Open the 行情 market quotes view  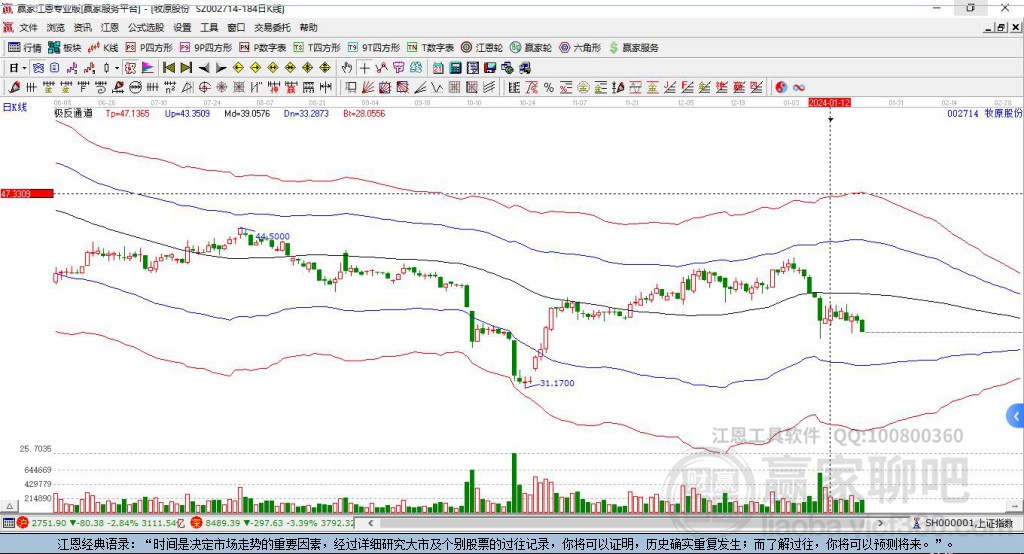[24, 48]
